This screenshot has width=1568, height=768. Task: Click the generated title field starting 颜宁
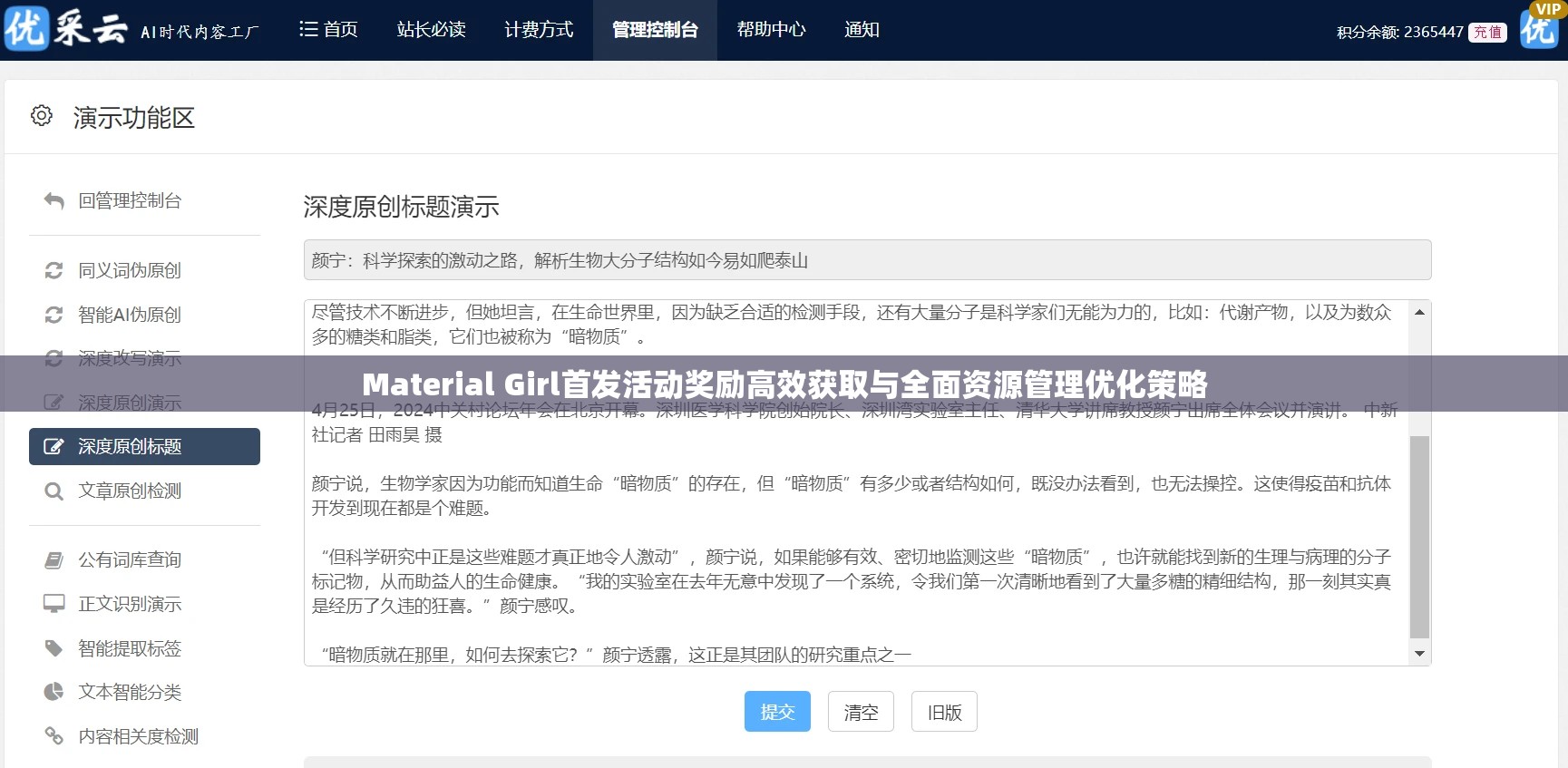(x=867, y=260)
